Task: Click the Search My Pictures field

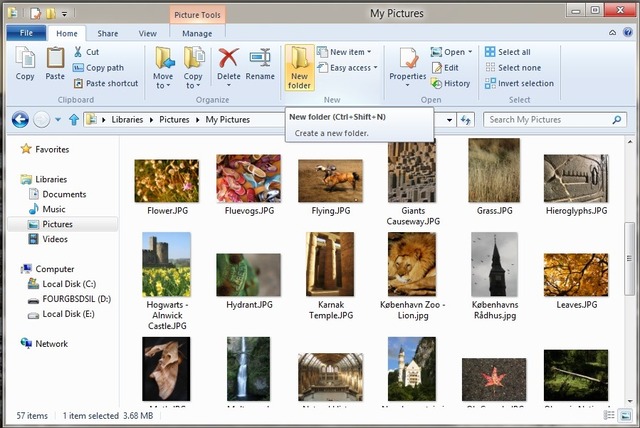Action: (x=547, y=120)
